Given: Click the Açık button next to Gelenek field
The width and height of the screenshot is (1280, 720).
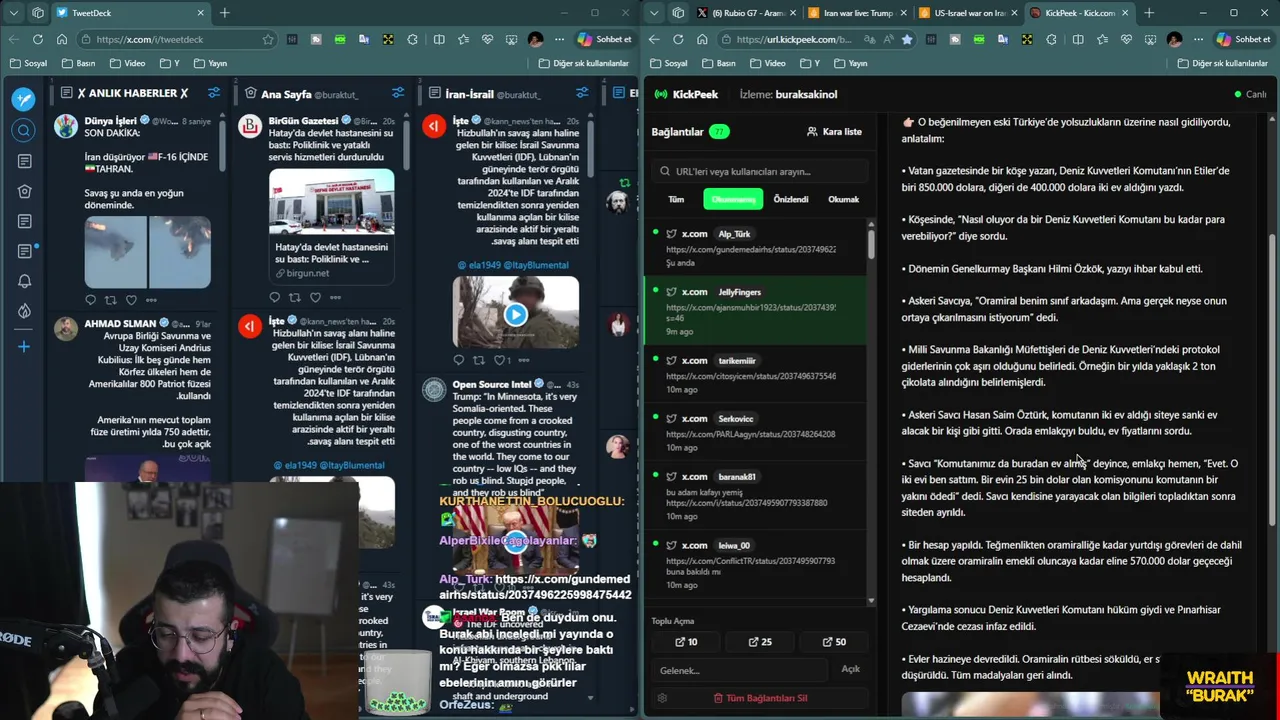Looking at the screenshot, I should (850, 669).
